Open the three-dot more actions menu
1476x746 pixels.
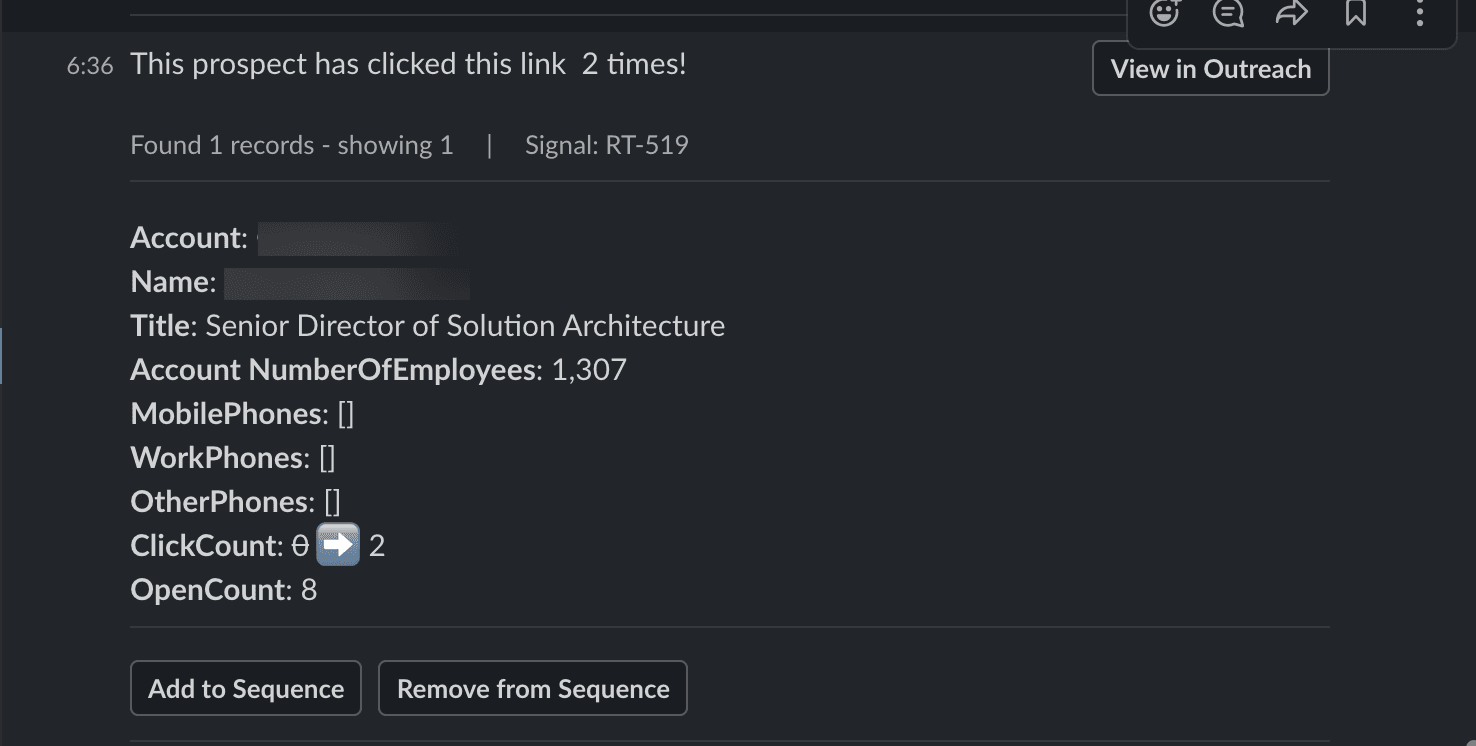pos(1420,14)
